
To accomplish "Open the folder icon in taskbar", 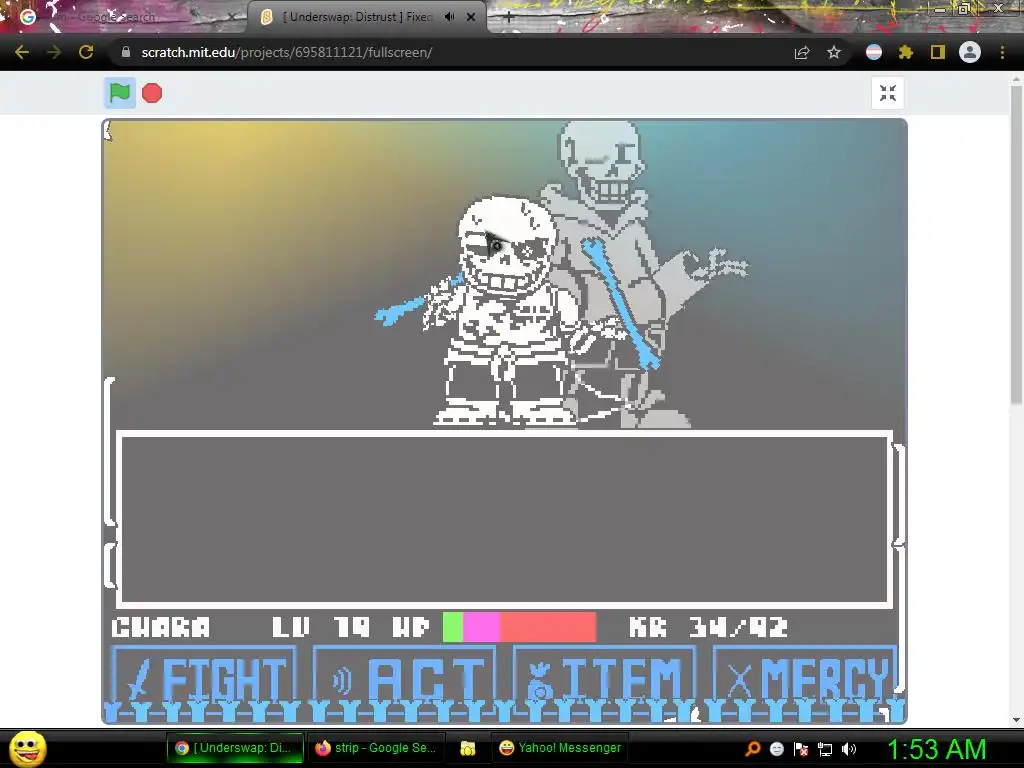I will tap(468, 748).
